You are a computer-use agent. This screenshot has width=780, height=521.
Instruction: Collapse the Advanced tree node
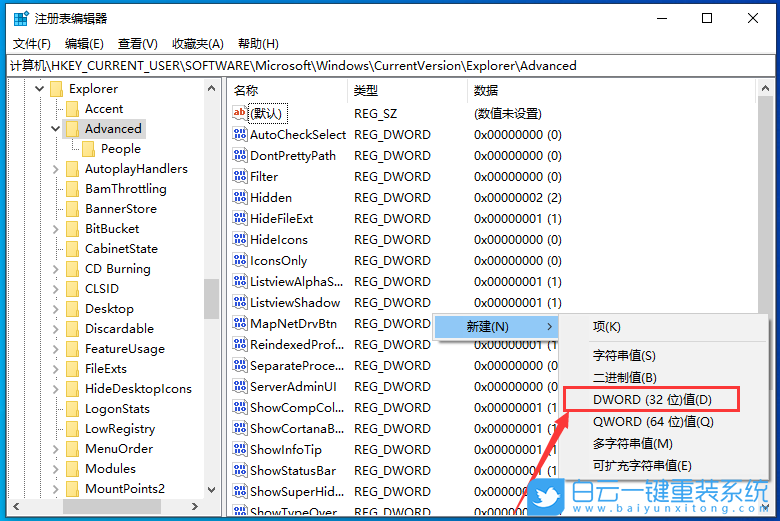[55, 129]
